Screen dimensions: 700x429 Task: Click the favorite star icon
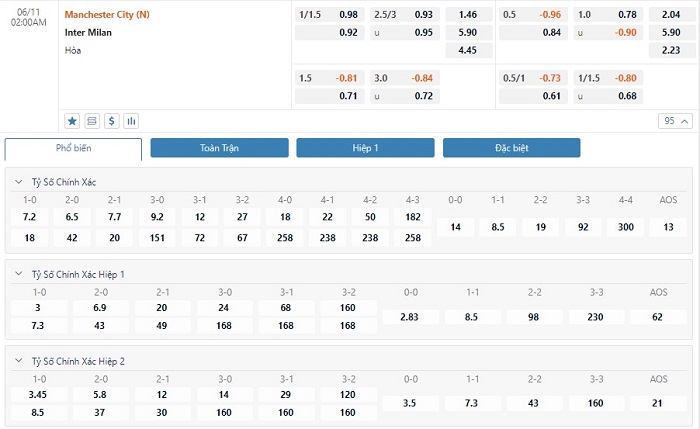(72, 121)
